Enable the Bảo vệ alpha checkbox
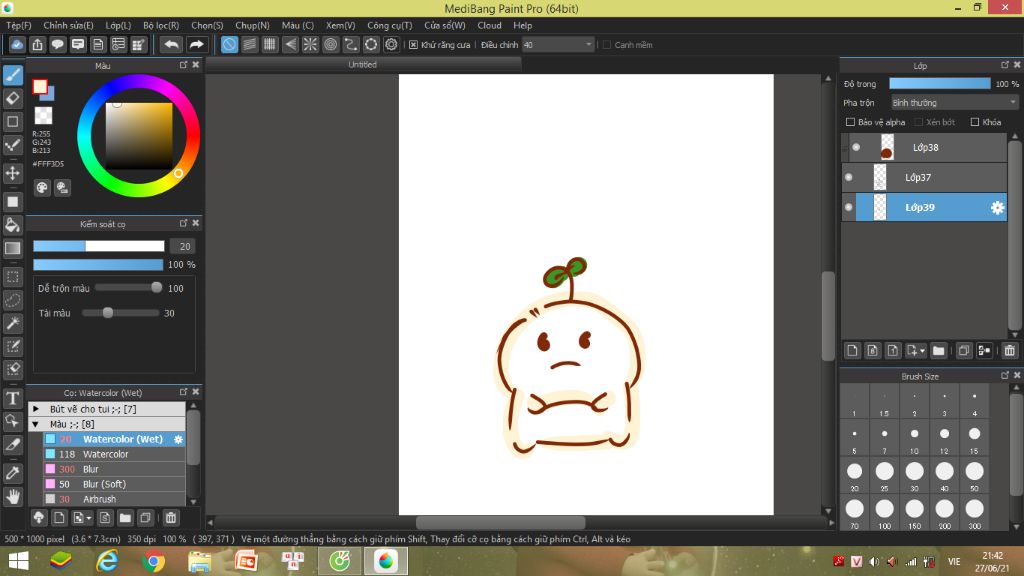 pos(850,122)
